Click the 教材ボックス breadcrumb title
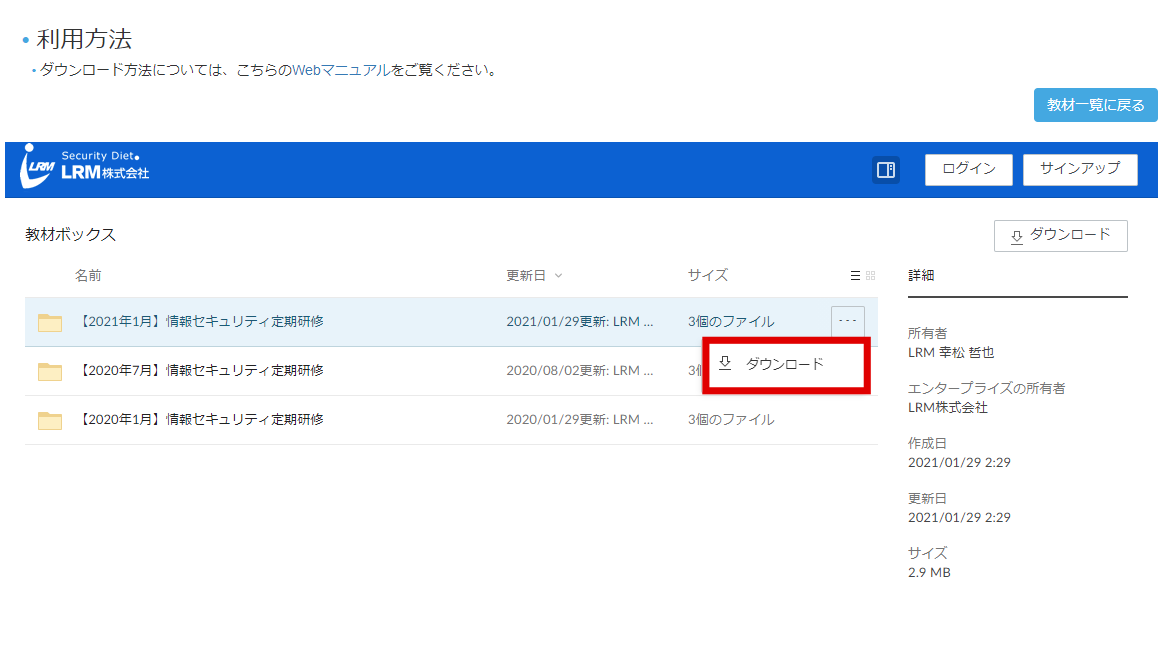The width and height of the screenshot is (1167, 646). coord(71,234)
